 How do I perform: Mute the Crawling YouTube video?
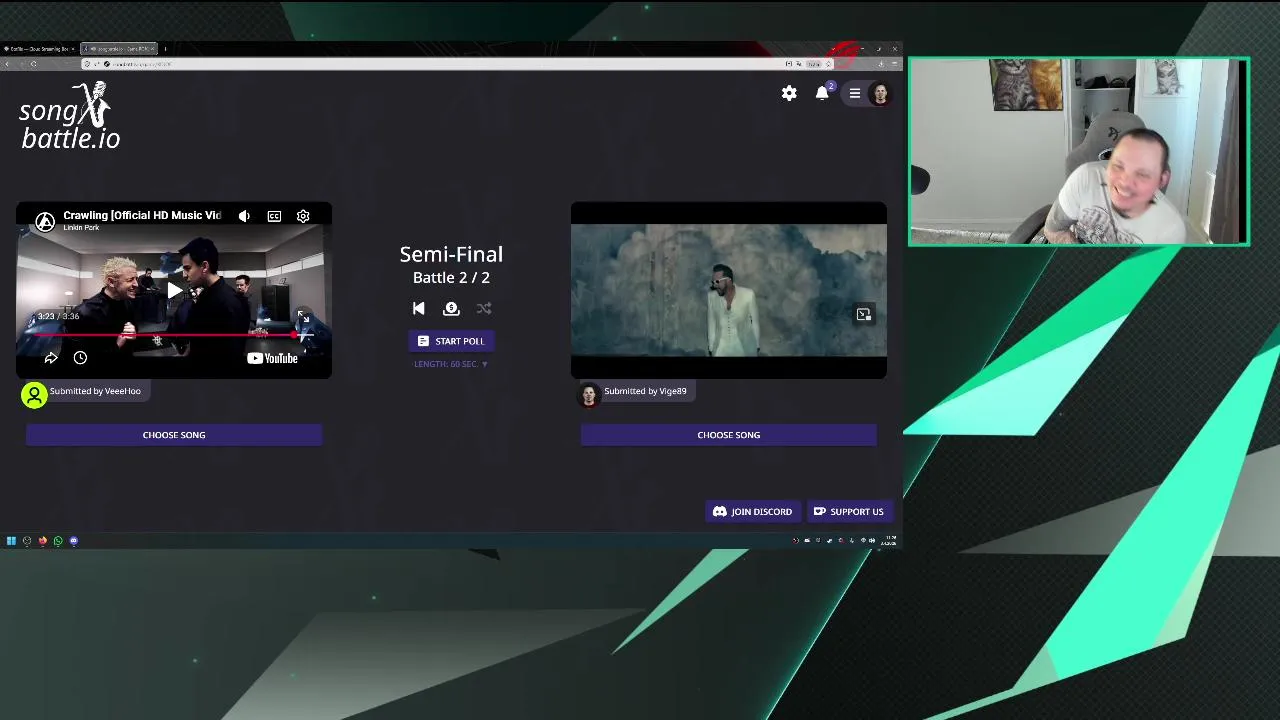pyautogui.click(x=244, y=216)
